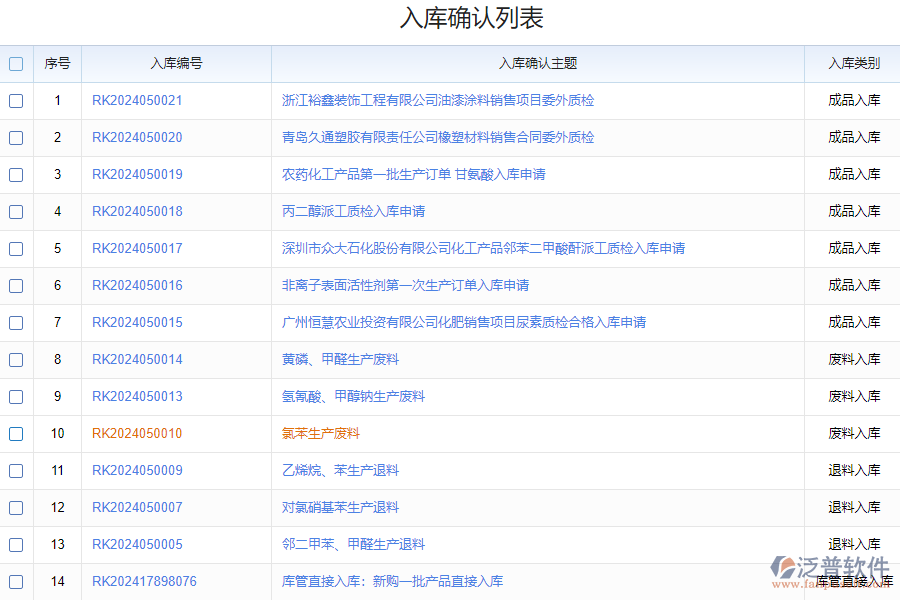Viewport: 900px width, 600px height.
Task: Select all rows via the header checkbox
Action: click(x=16, y=63)
